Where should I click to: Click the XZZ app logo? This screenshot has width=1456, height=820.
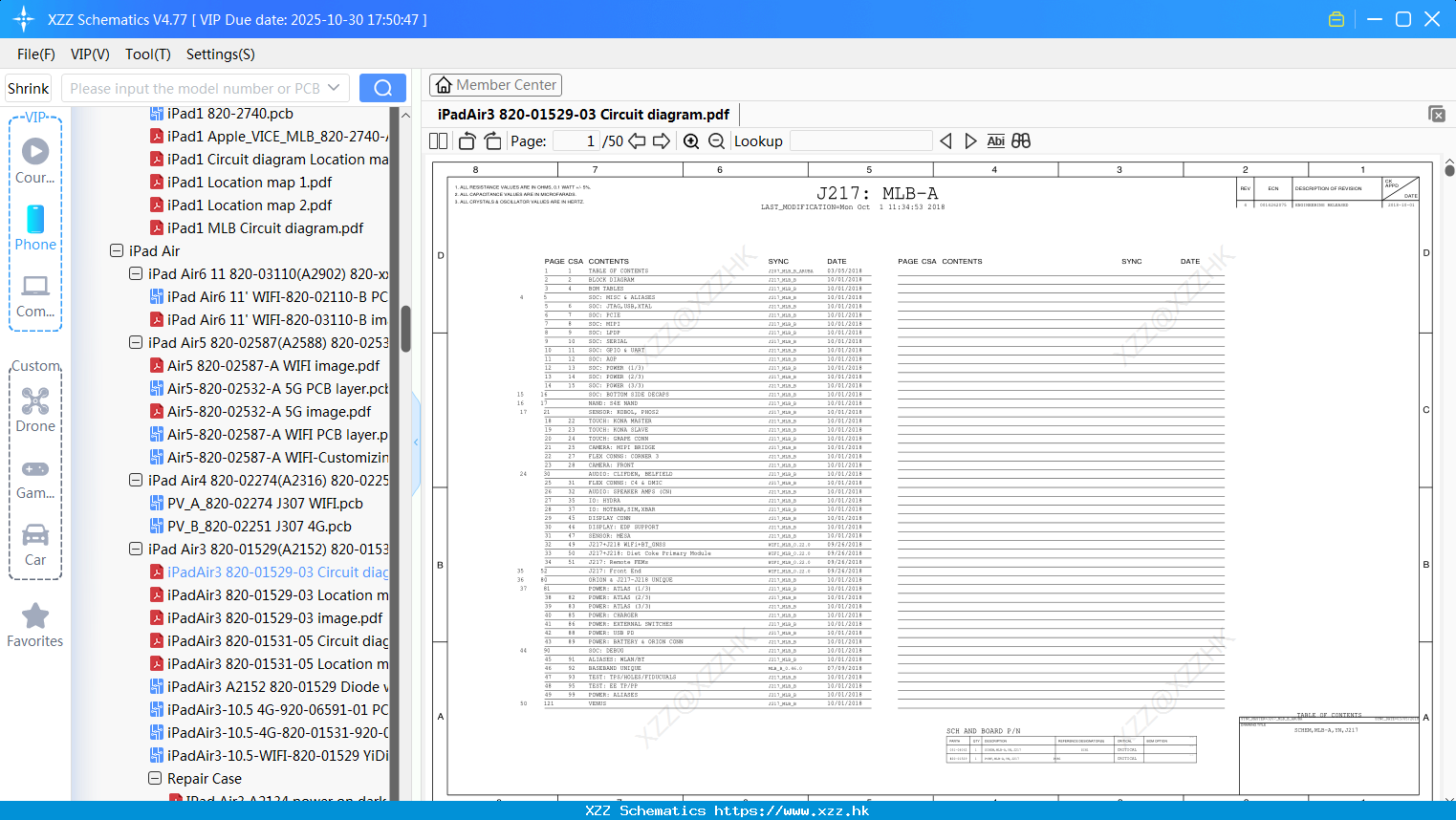click(23, 19)
